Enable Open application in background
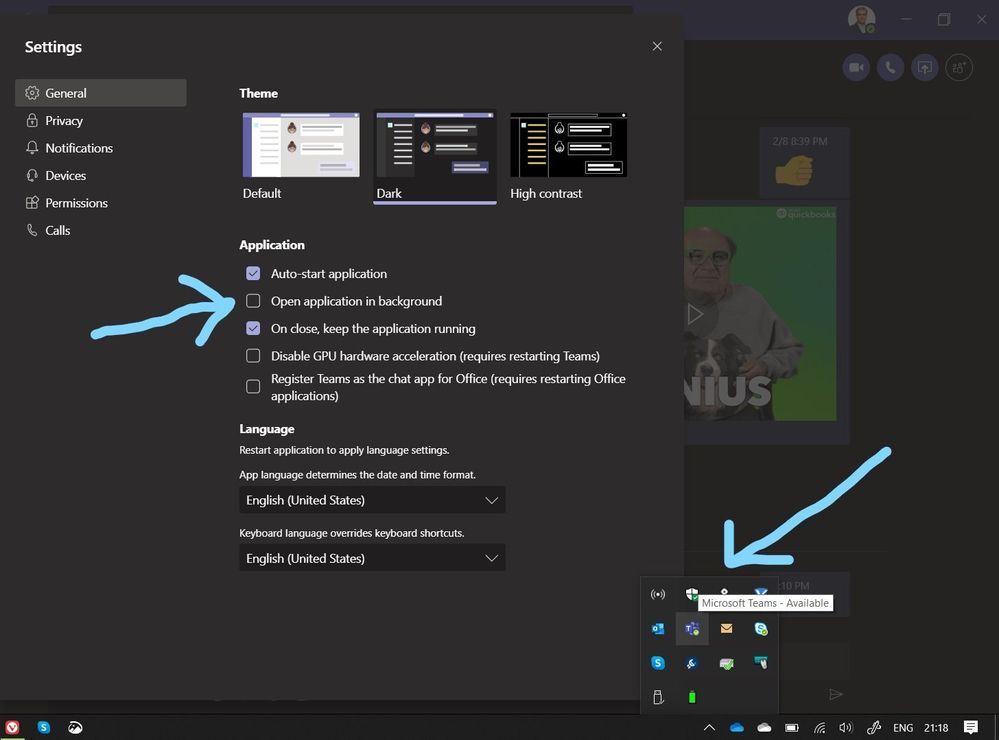 (253, 301)
